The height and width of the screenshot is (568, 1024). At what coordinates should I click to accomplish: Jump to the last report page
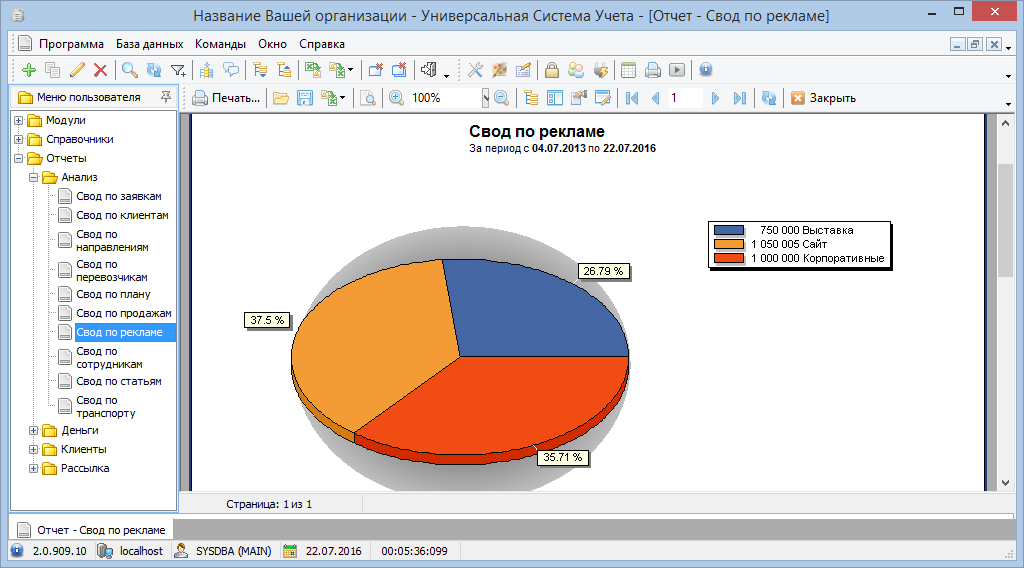[x=739, y=98]
